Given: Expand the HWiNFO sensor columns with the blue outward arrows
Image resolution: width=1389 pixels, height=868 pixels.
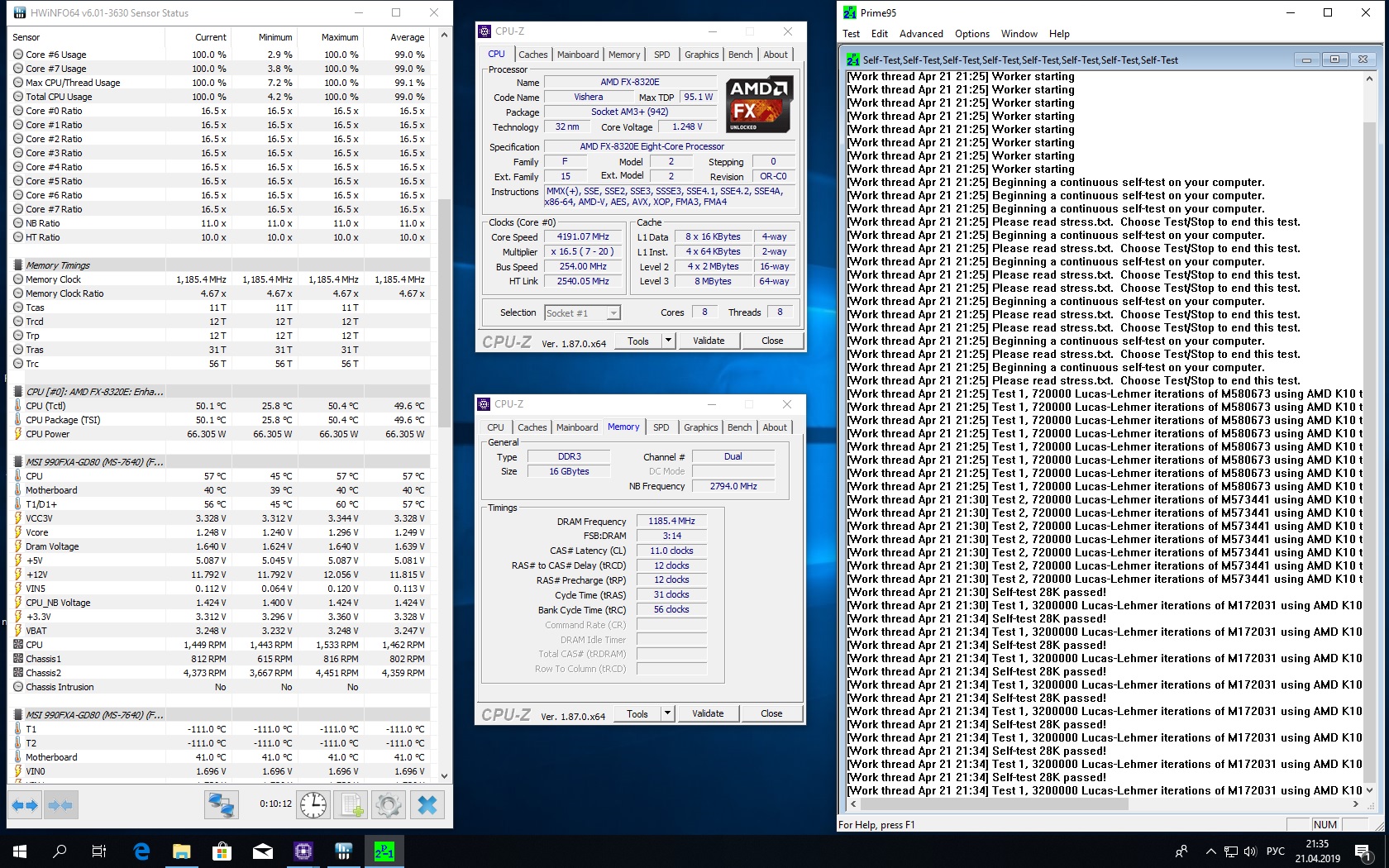Looking at the screenshot, I should 25,805.
